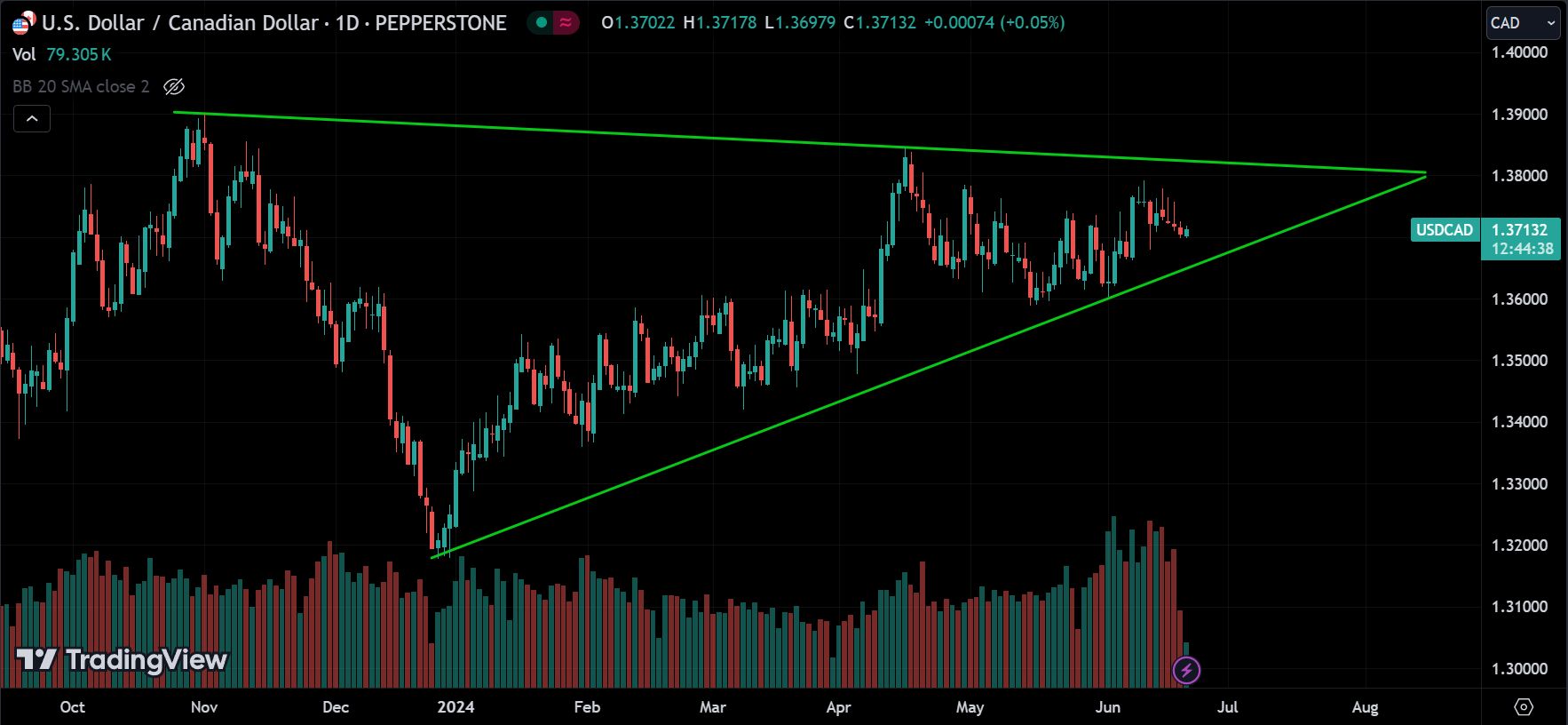Open chart settings gear icon at bottom right
This screenshot has height=725, width=1568.
click(1524, 707)
